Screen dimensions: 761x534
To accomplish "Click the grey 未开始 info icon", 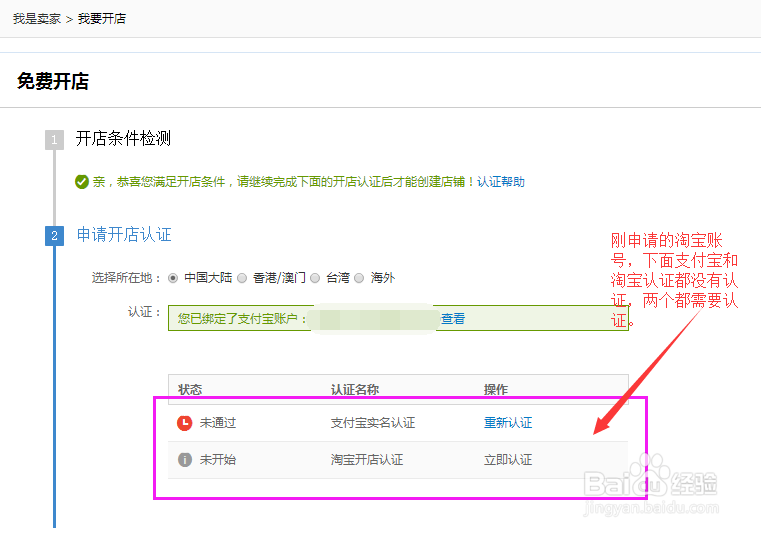I will (185, 459).
